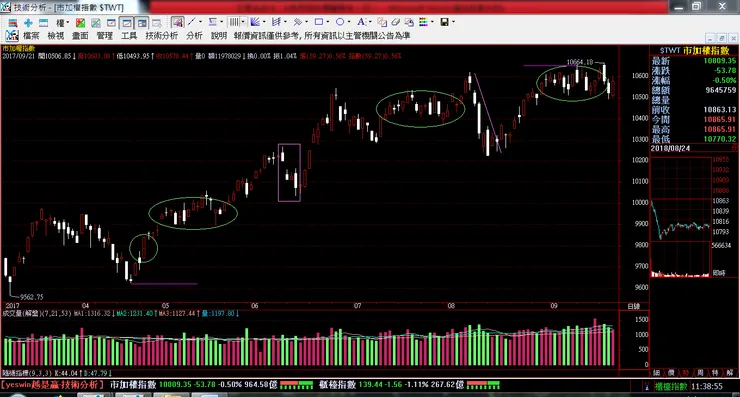Minimize the inner chart child window
Viewport: 740px width, 397px height.
point(710,38)
